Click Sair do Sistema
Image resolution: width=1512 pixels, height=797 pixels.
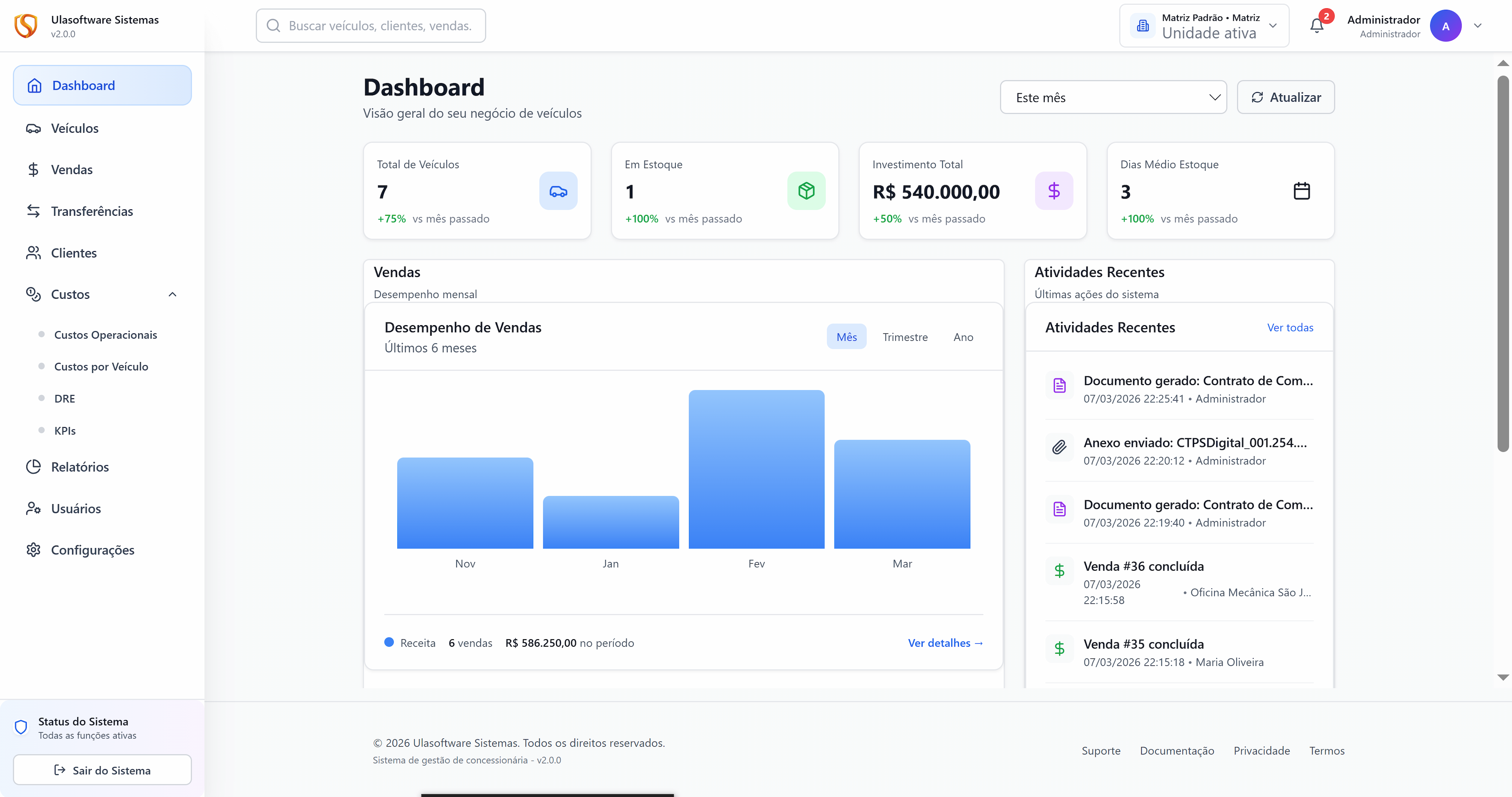(x=102, y=770)
